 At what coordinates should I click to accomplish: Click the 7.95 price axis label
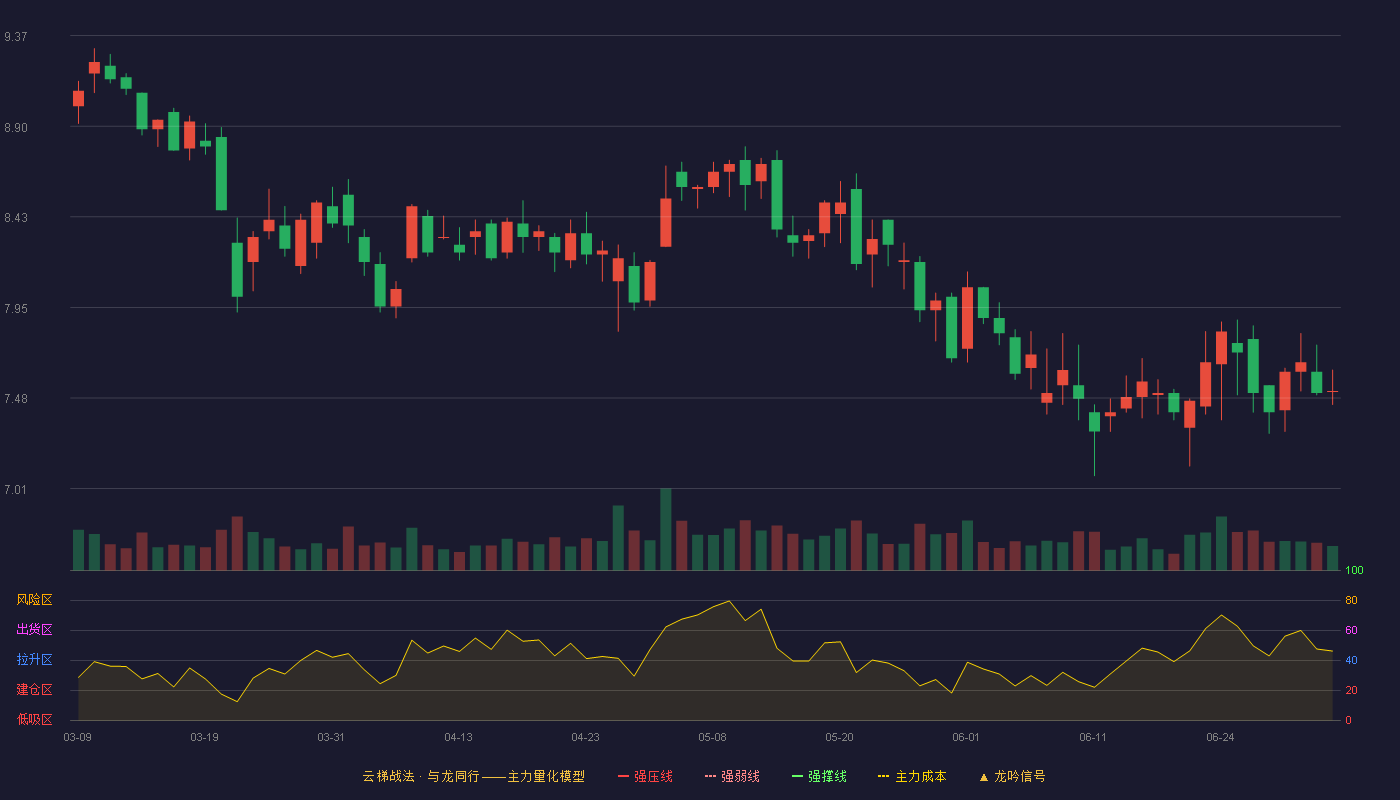tap(16, 309)
